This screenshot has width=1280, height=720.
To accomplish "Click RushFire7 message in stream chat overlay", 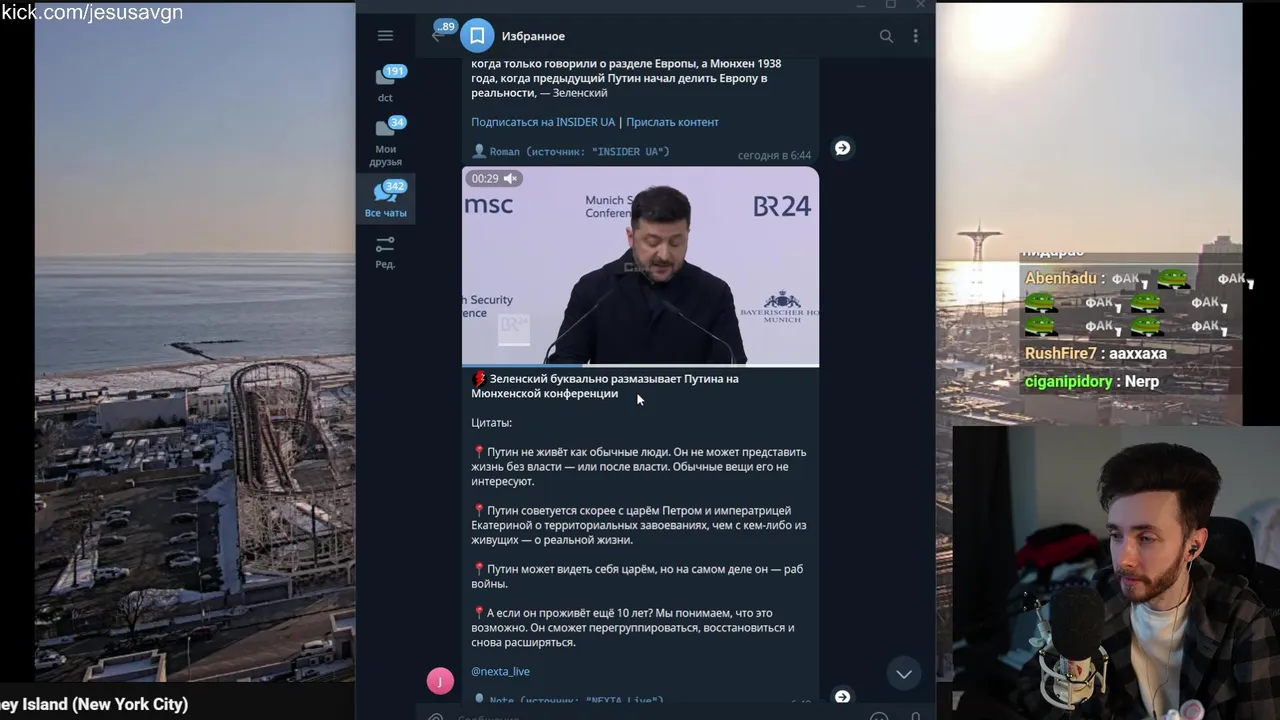I will (1096, 354).
